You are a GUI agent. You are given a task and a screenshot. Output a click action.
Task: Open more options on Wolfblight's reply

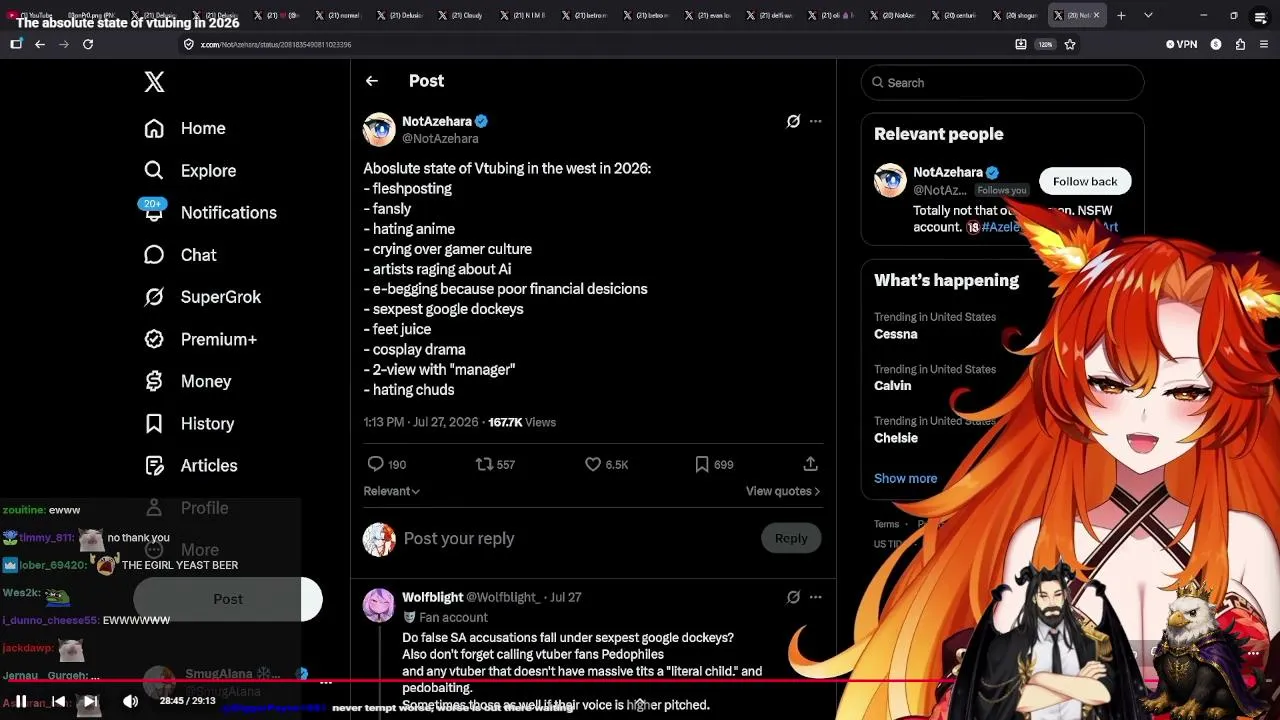tap(816, 597)
